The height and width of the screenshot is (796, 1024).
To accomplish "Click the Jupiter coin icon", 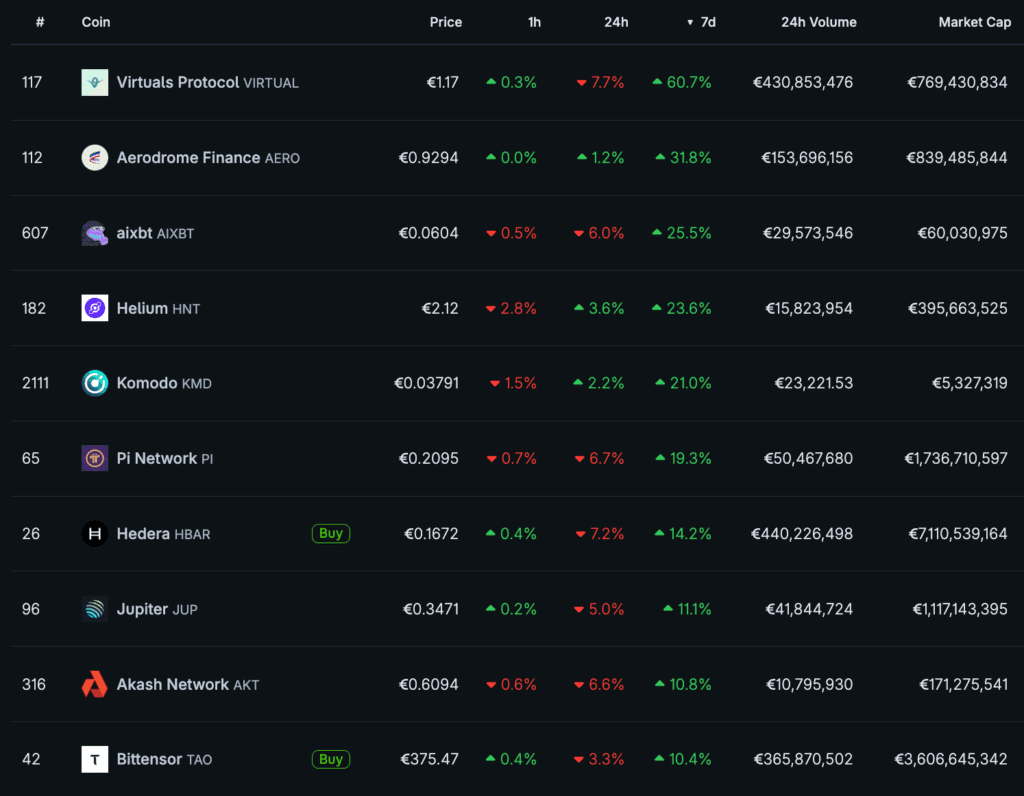I will click(x=94, y=609).
